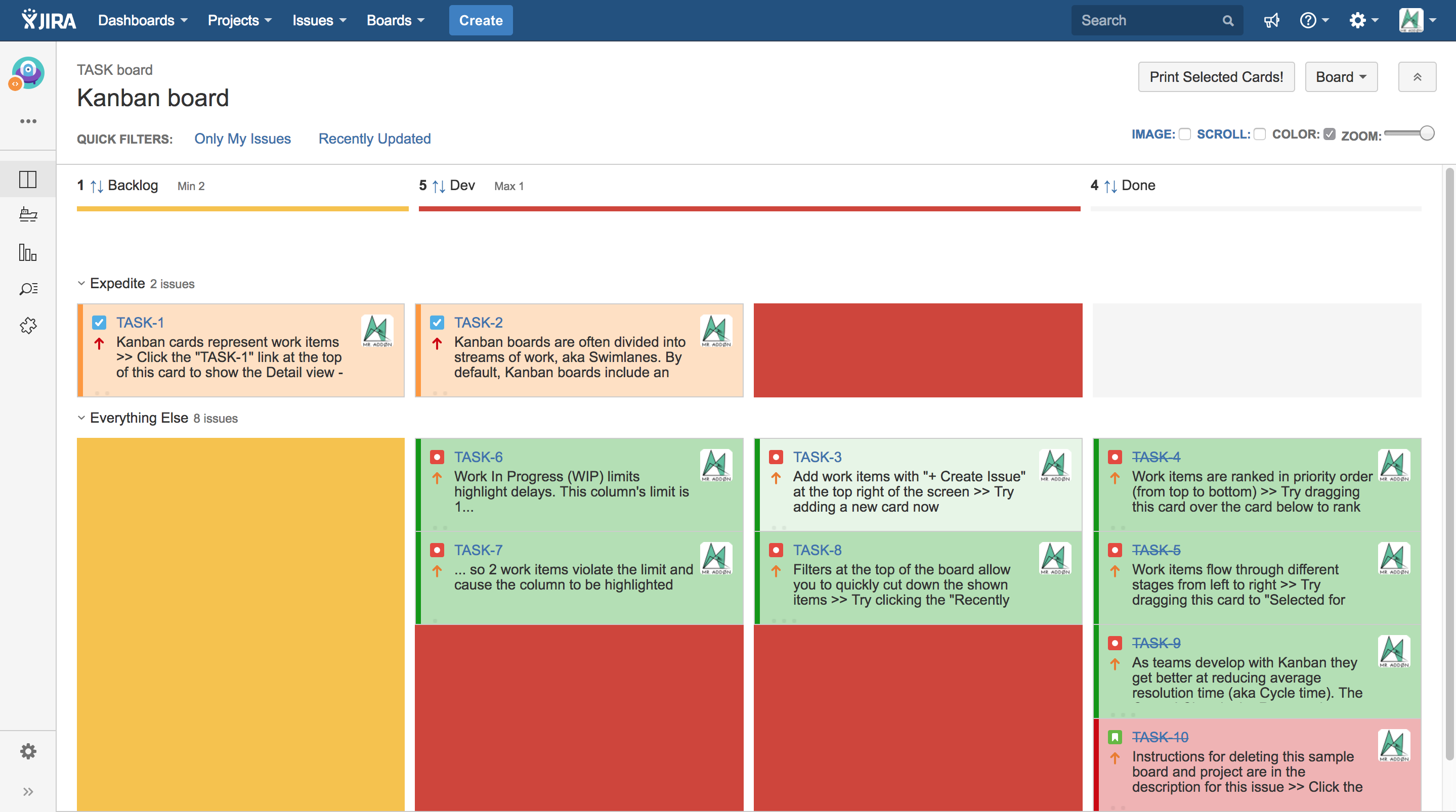1456x812 pixels.
Task: Enable the IMAGE checkbox
Action: pyautogui.click(x=1185, y=134)
